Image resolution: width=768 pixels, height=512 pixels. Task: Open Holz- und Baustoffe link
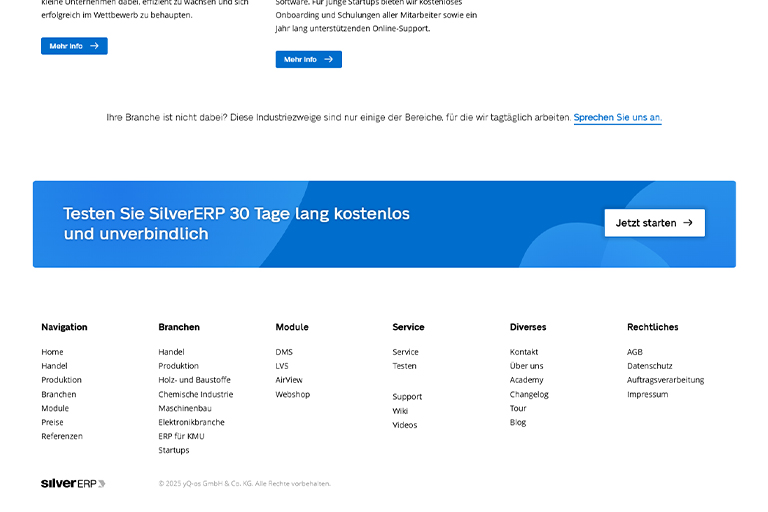pos(194,380)
